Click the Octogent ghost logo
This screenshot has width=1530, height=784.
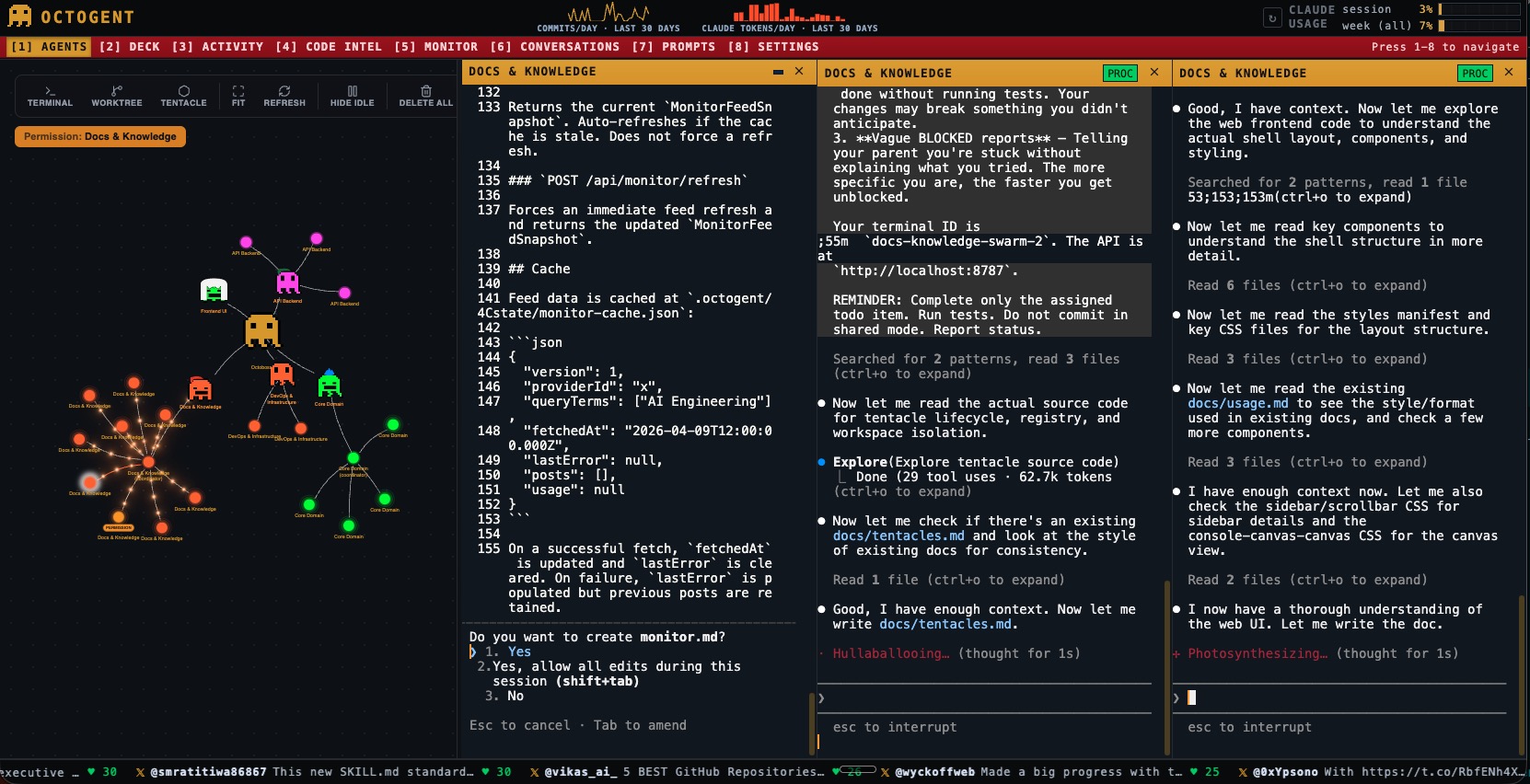pos(19,16)
